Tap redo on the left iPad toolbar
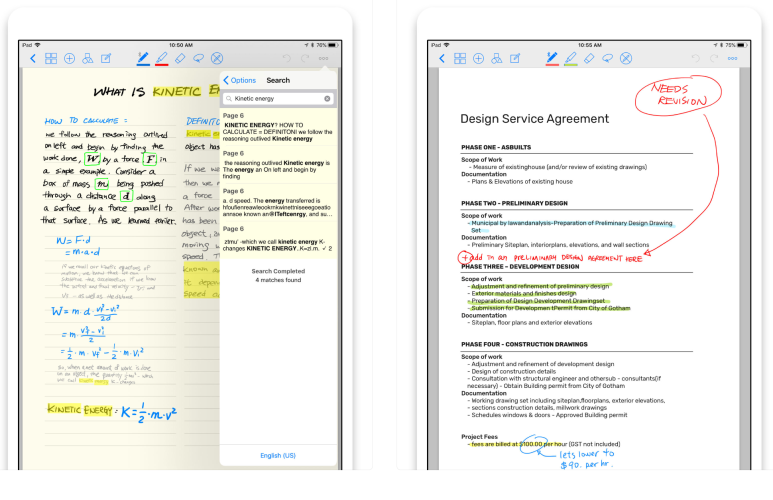The height and width of the screenshot is (500, 773). pos(305,58)
